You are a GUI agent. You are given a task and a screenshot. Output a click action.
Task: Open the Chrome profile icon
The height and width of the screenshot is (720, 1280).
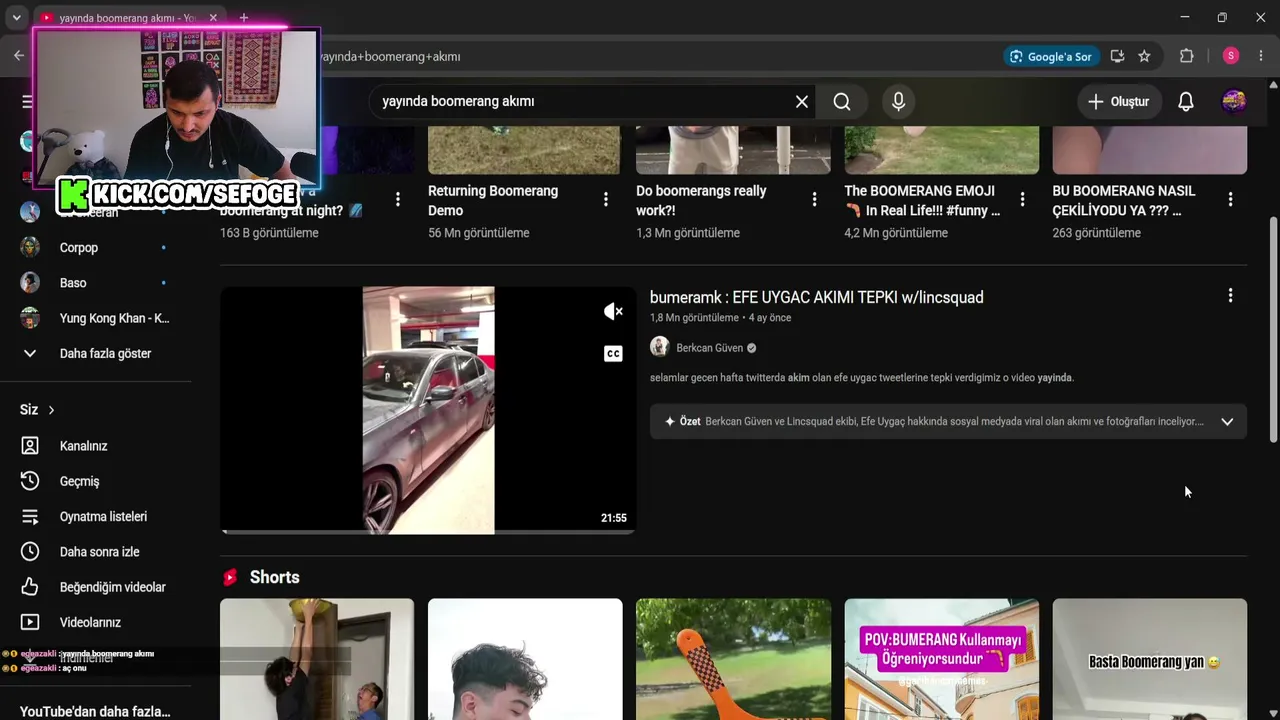pyautogui.click(x=1231, y=56)
